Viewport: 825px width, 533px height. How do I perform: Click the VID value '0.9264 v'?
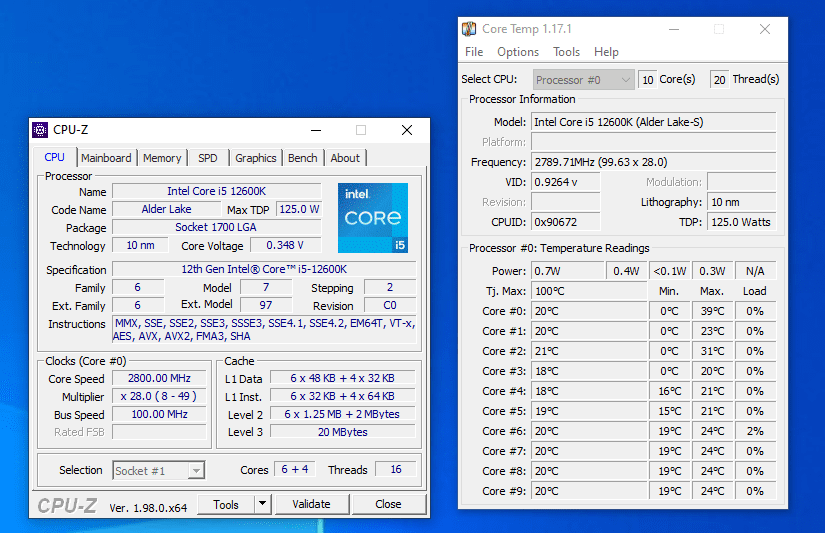[x=566, y=182]
